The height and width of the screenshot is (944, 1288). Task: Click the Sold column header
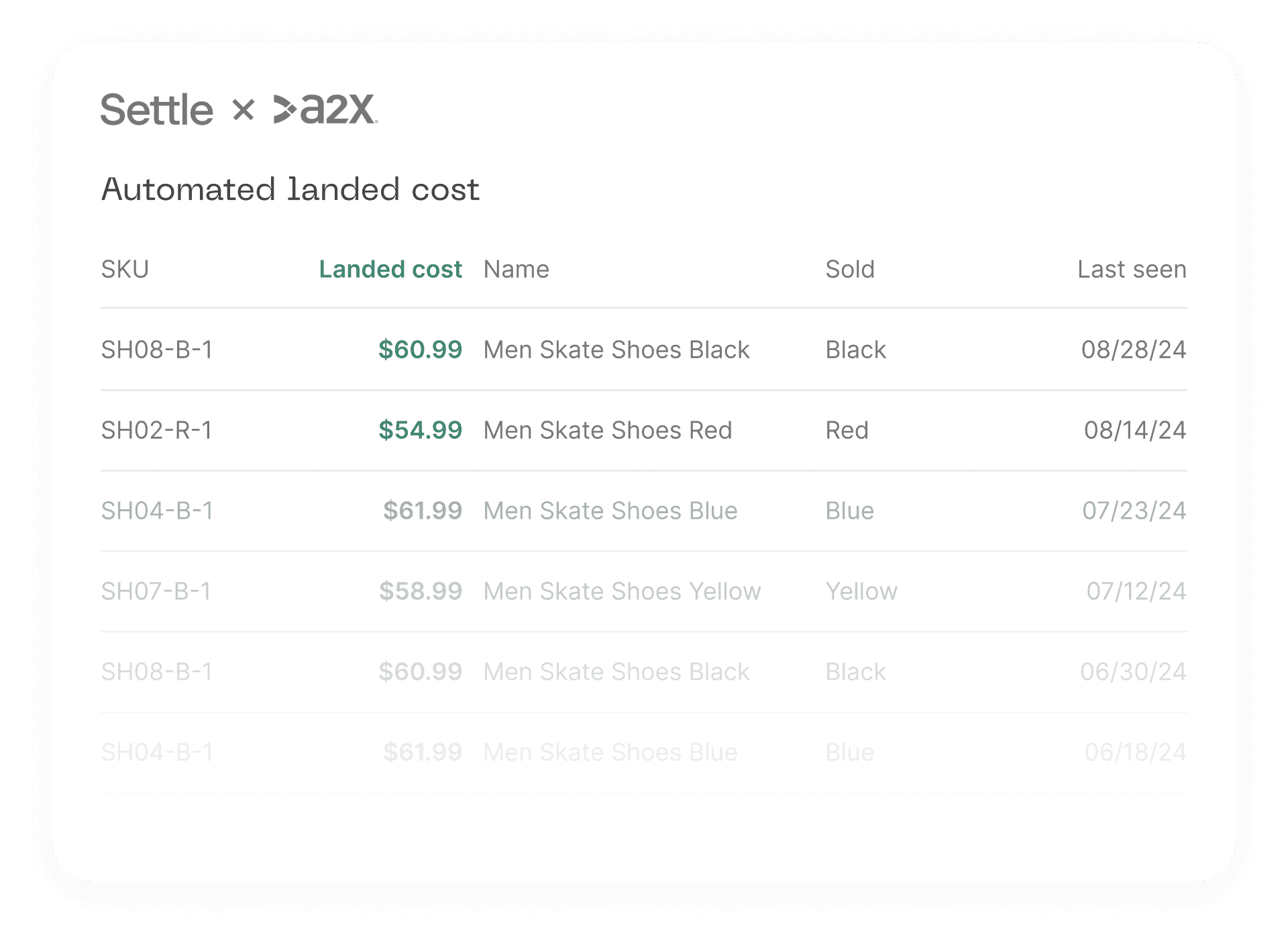(849, 269)
